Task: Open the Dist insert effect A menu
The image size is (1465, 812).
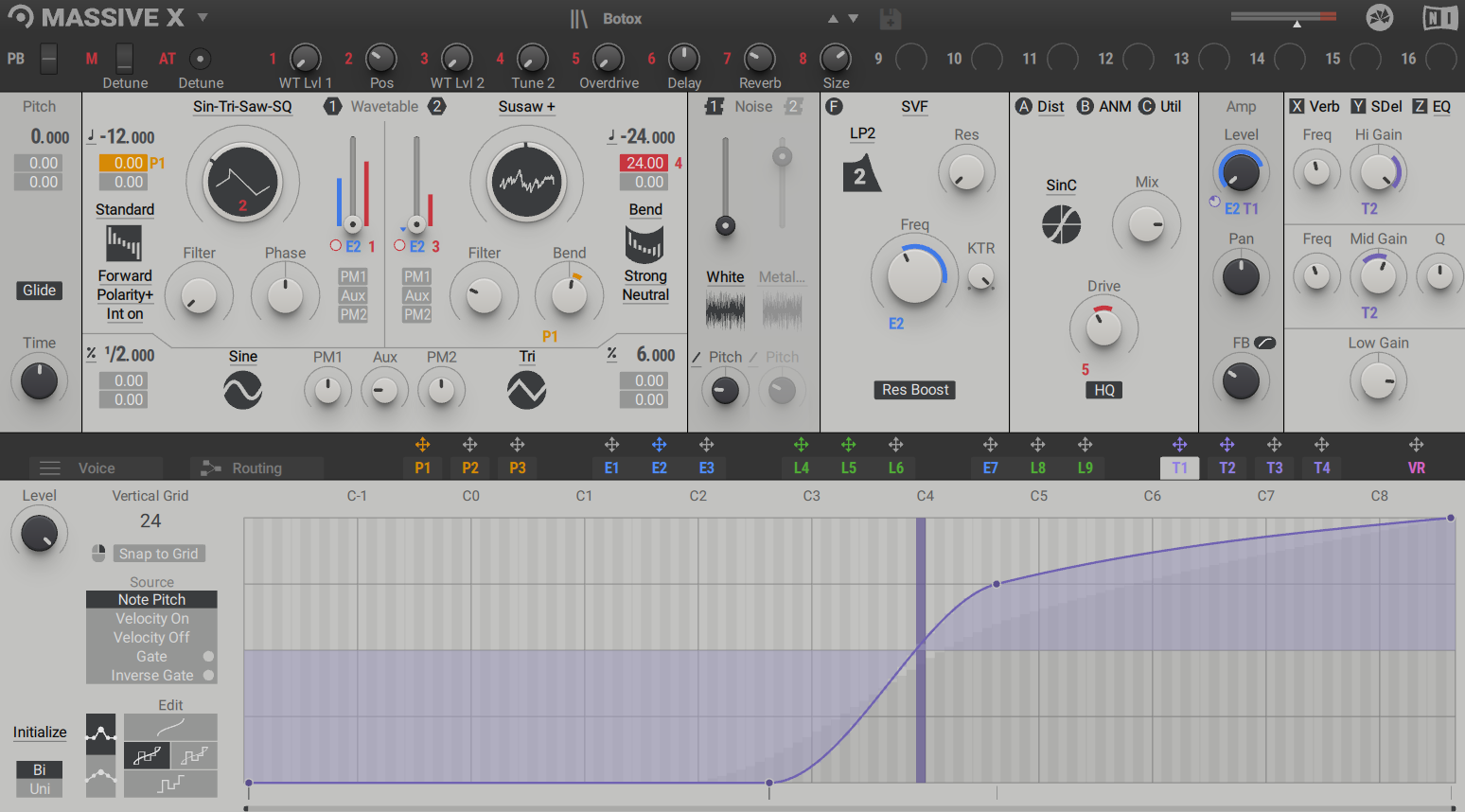Action: click(x=1050, y=107)
